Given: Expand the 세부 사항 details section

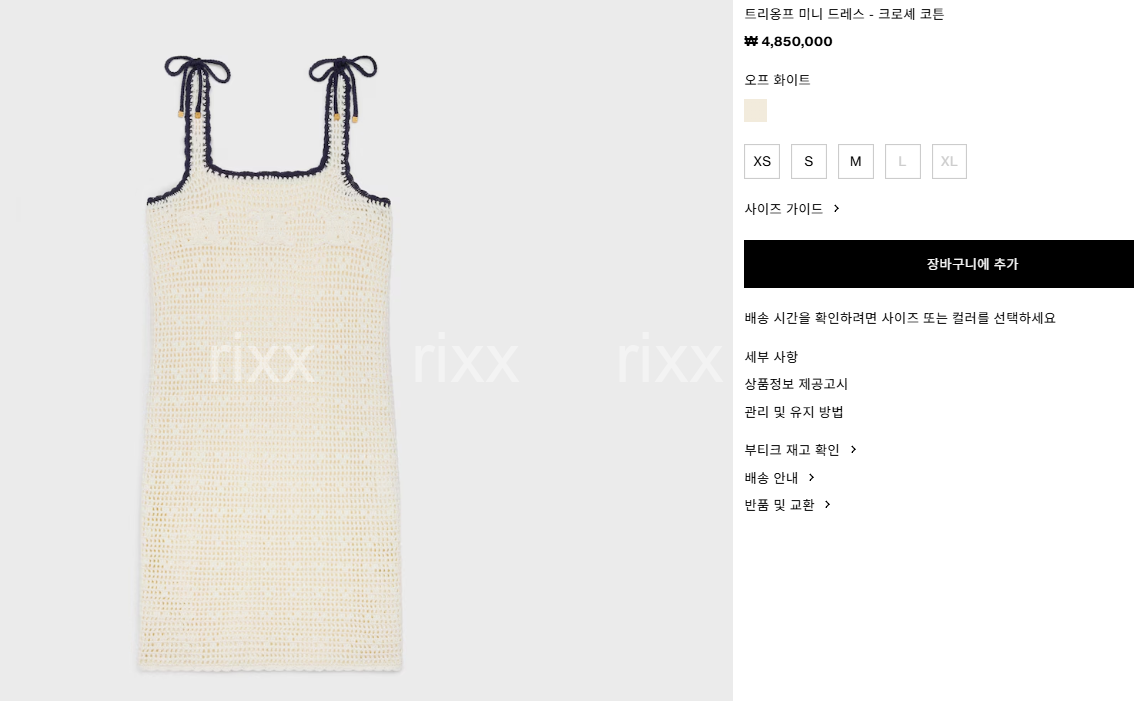Looking at the screenshot, I should [771, 357].
